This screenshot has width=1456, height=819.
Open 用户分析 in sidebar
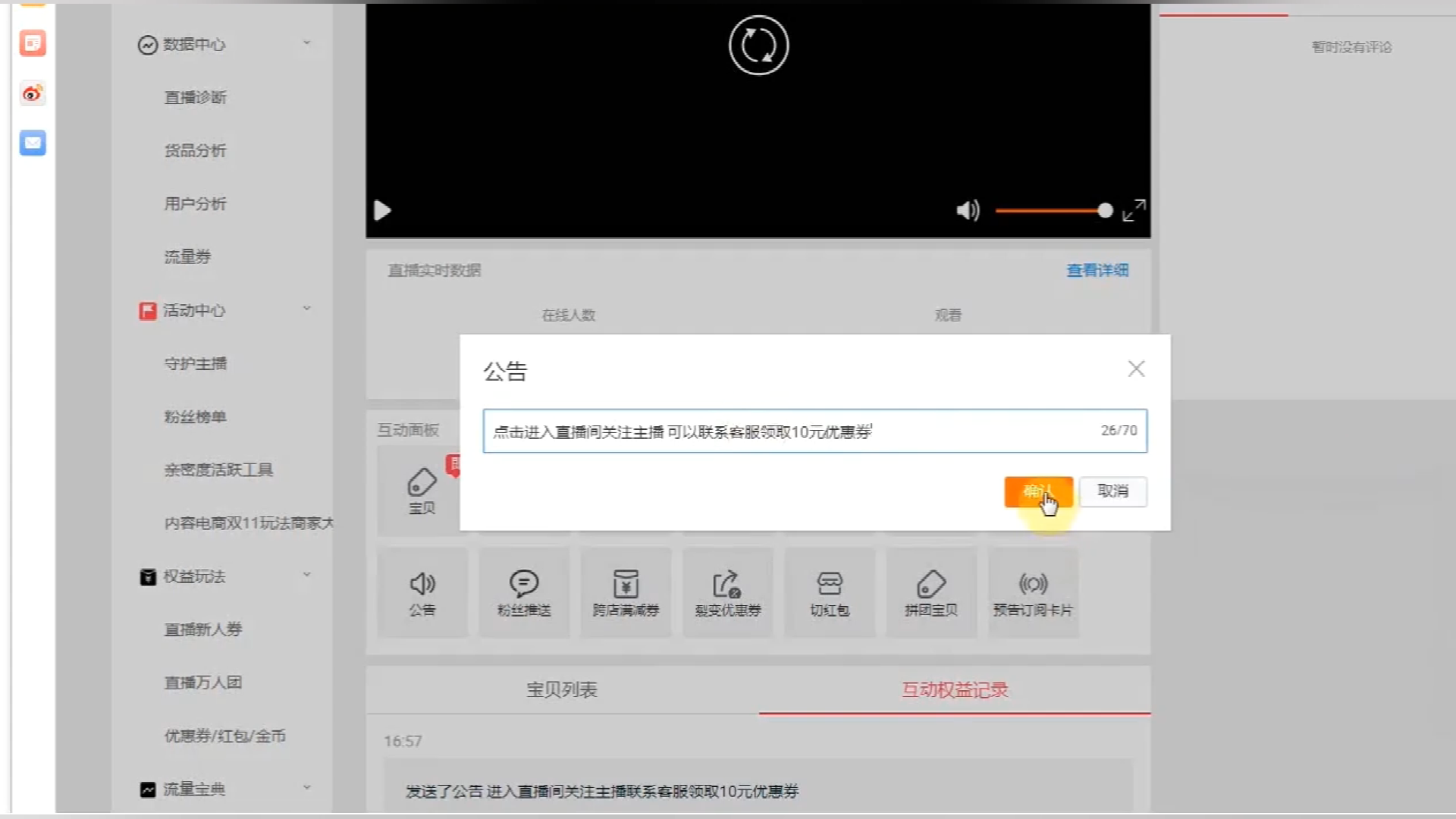click(x=195, y=203)
